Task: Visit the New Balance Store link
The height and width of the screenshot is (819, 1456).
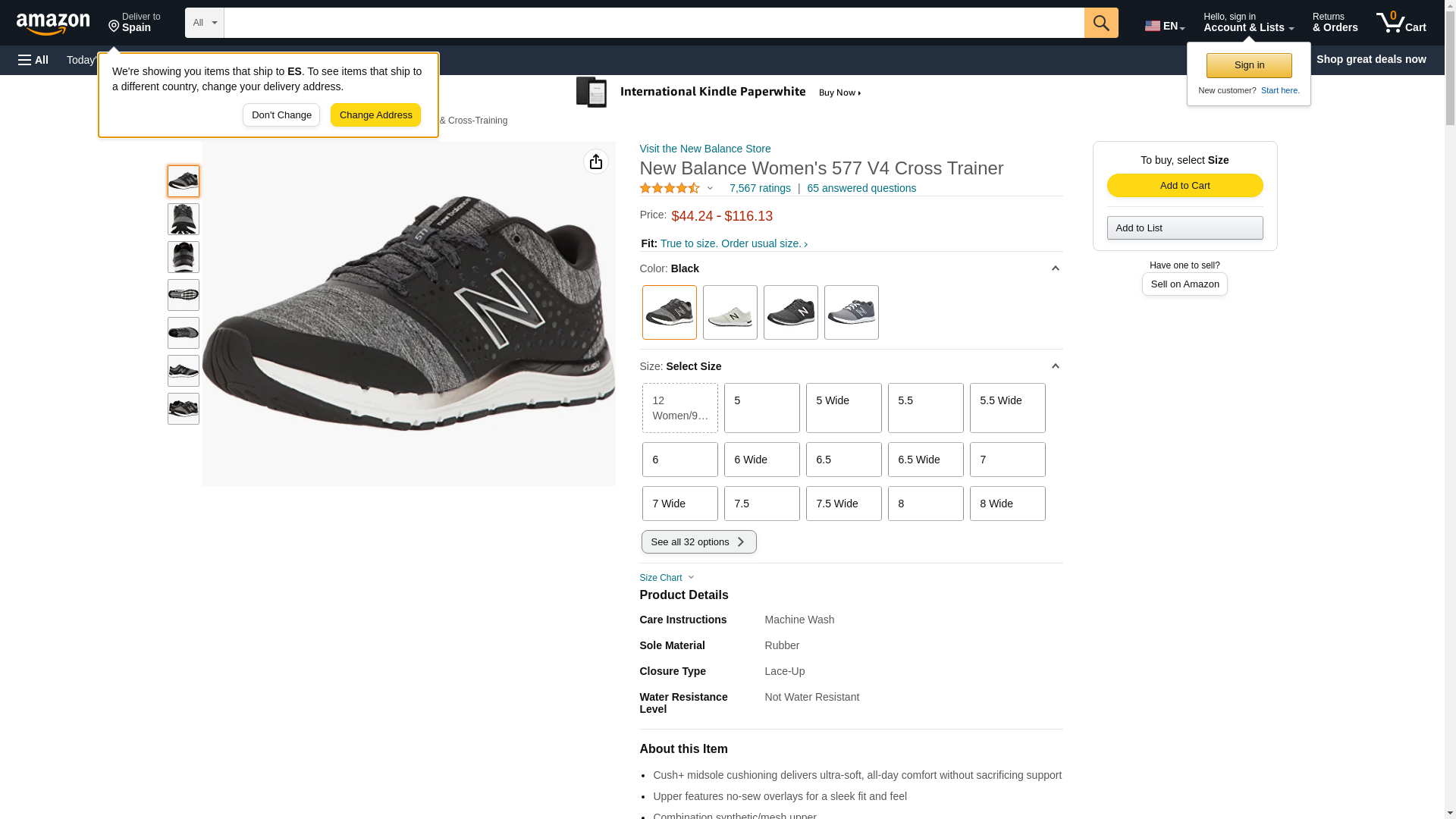Action: [x=704, y=149]
